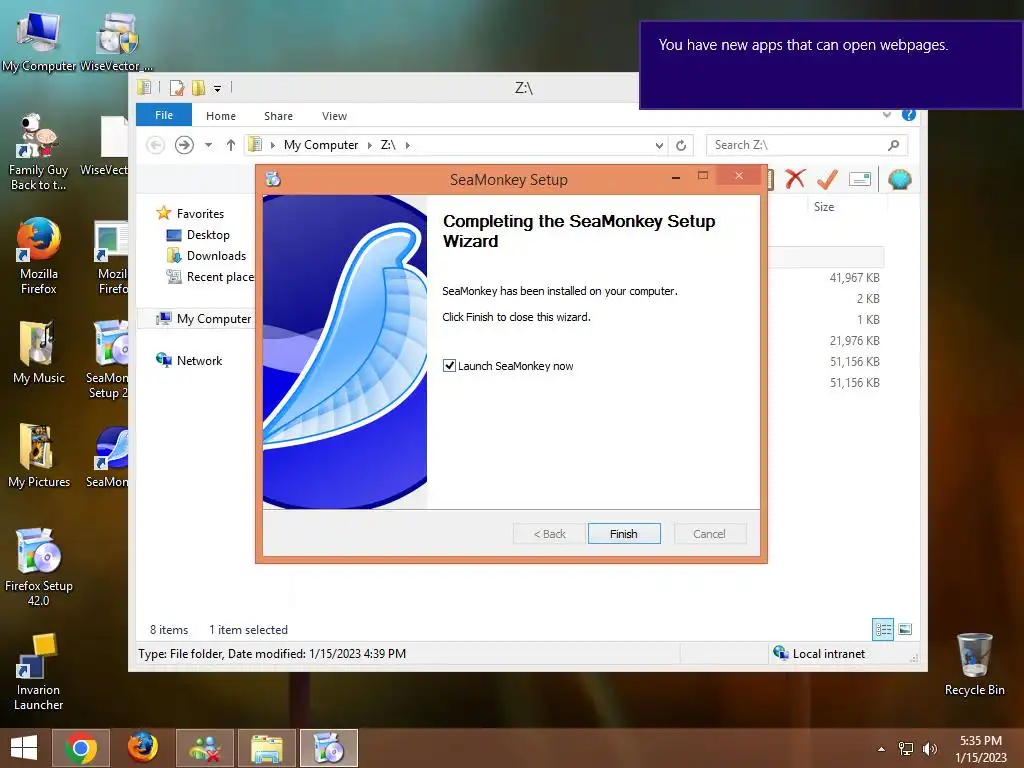Open the View ribbon tab
Image resolution: width=1024 pixels, height=768 pixels.
tap(334, 116)
